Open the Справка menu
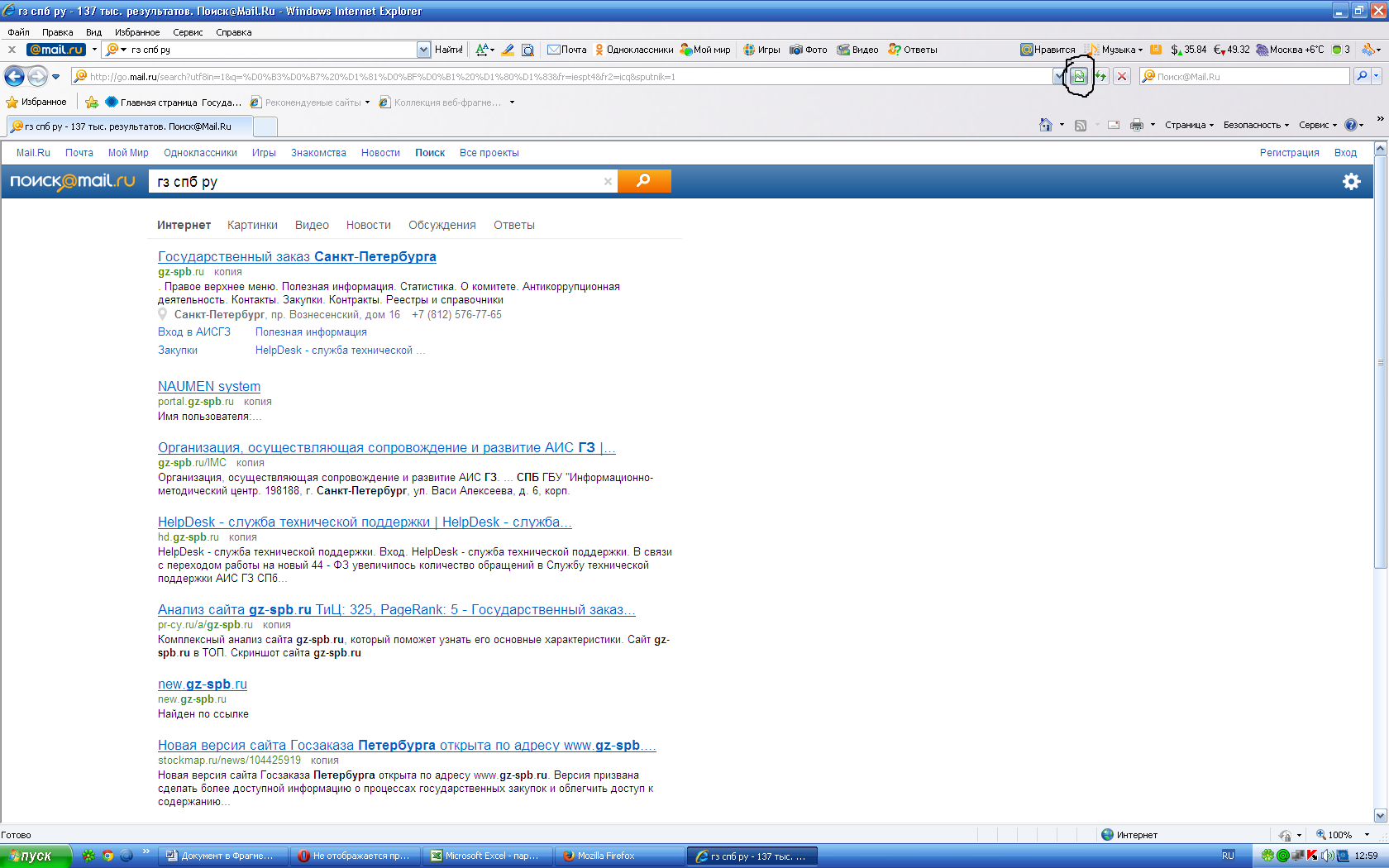Image resolution: width=1389 pixels, height=868 pixels. (233, 32)
